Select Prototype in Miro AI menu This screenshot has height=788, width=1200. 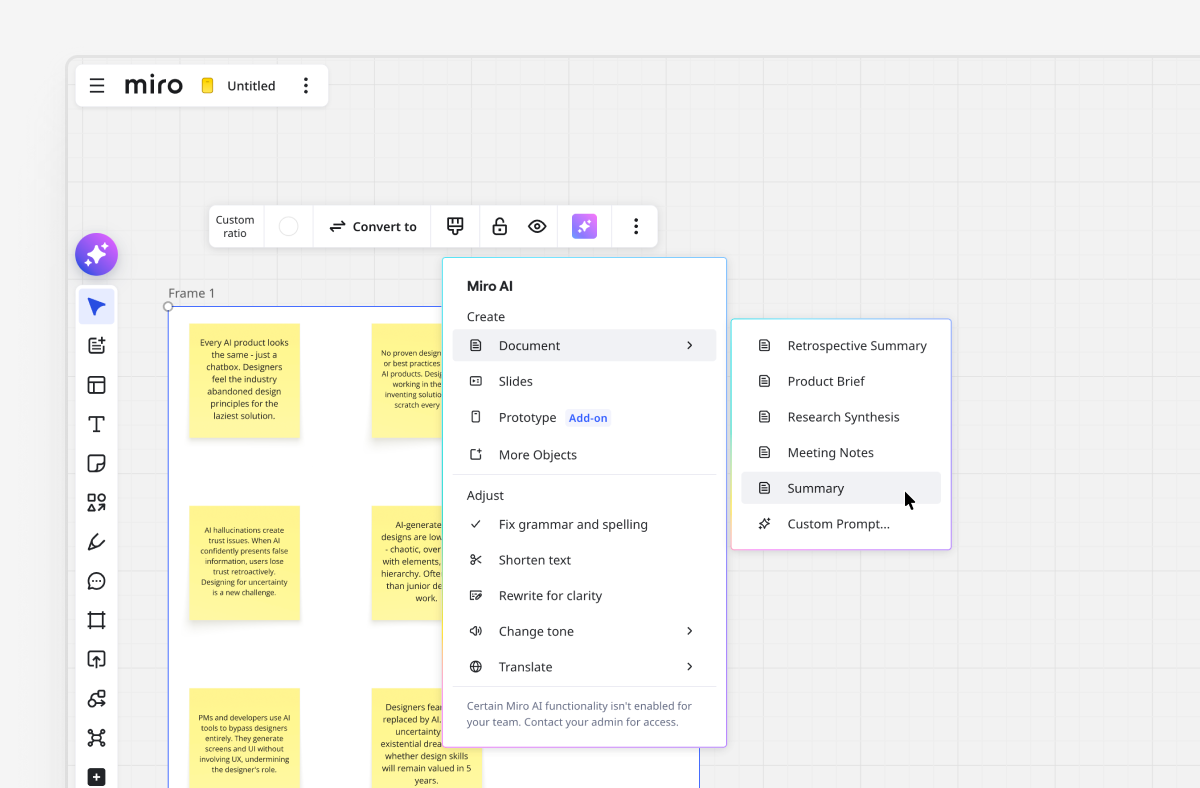[584, 417]
